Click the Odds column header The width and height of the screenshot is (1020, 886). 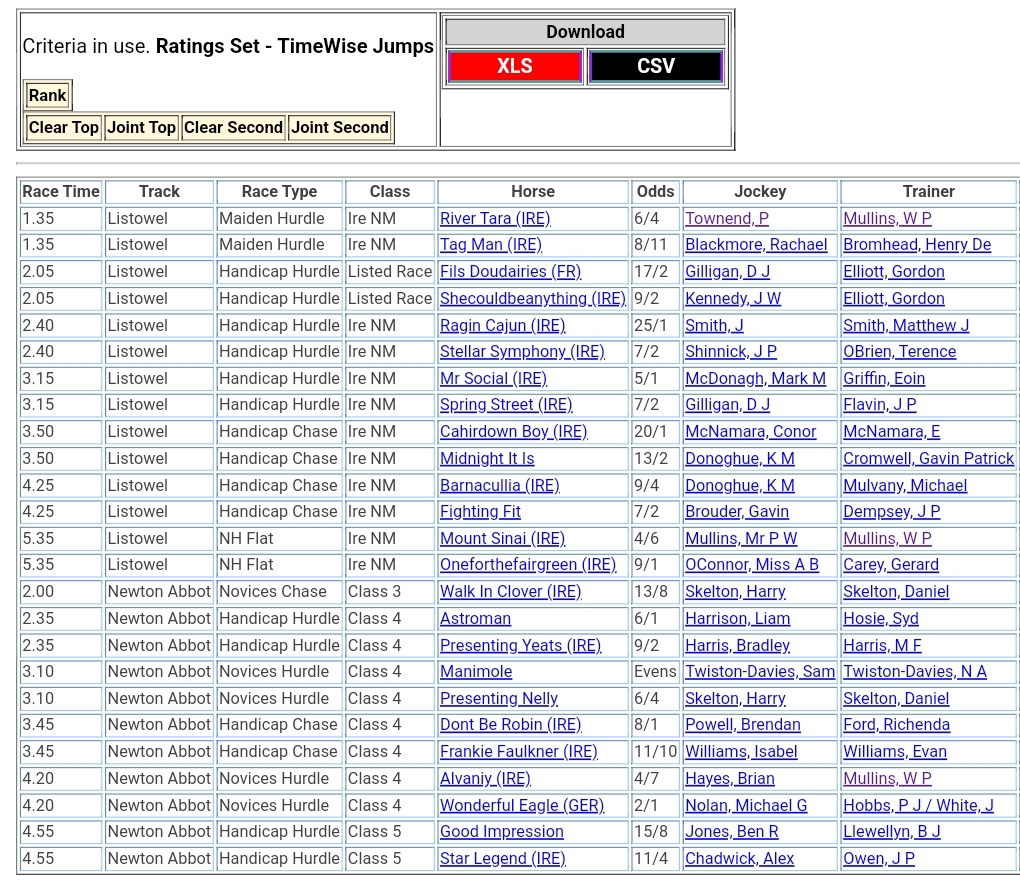655,191
